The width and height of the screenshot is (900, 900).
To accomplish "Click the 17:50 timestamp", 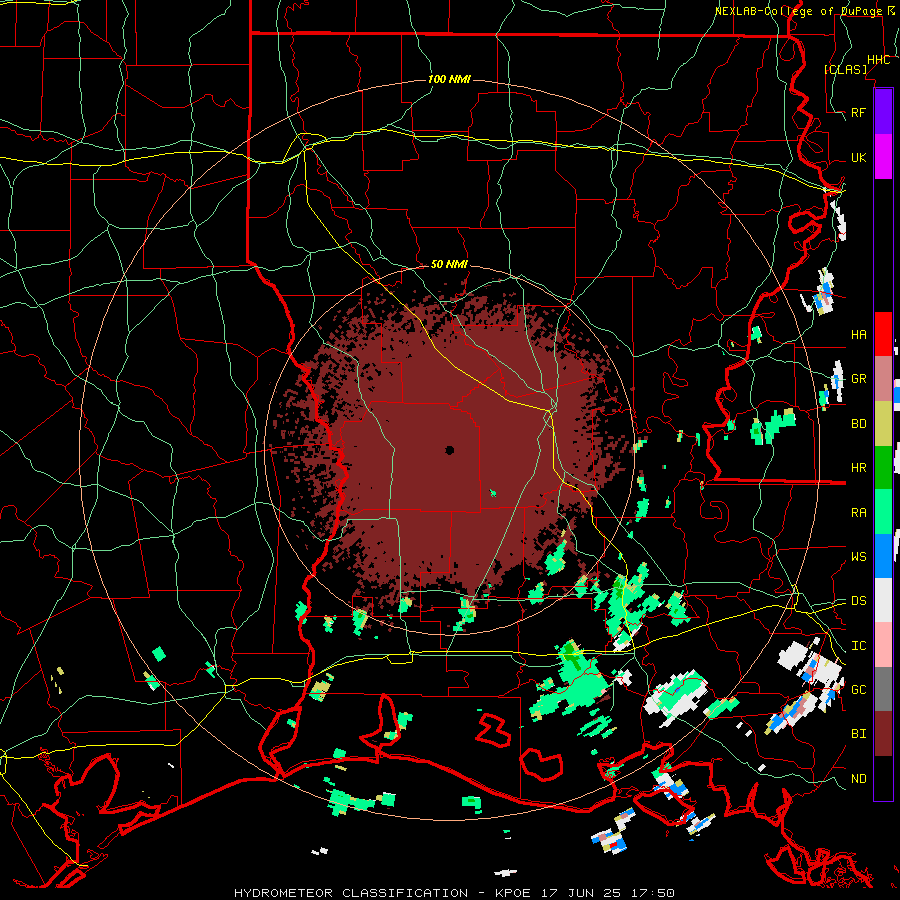I will point(655,893).
